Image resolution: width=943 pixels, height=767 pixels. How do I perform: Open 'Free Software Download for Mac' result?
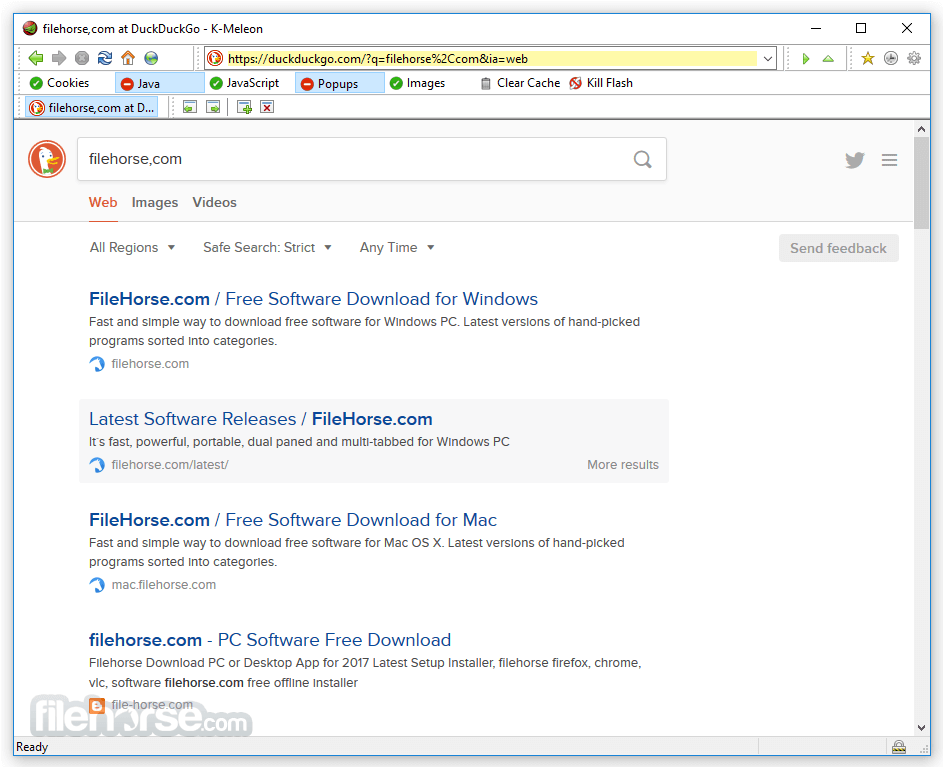coord(293,520)
